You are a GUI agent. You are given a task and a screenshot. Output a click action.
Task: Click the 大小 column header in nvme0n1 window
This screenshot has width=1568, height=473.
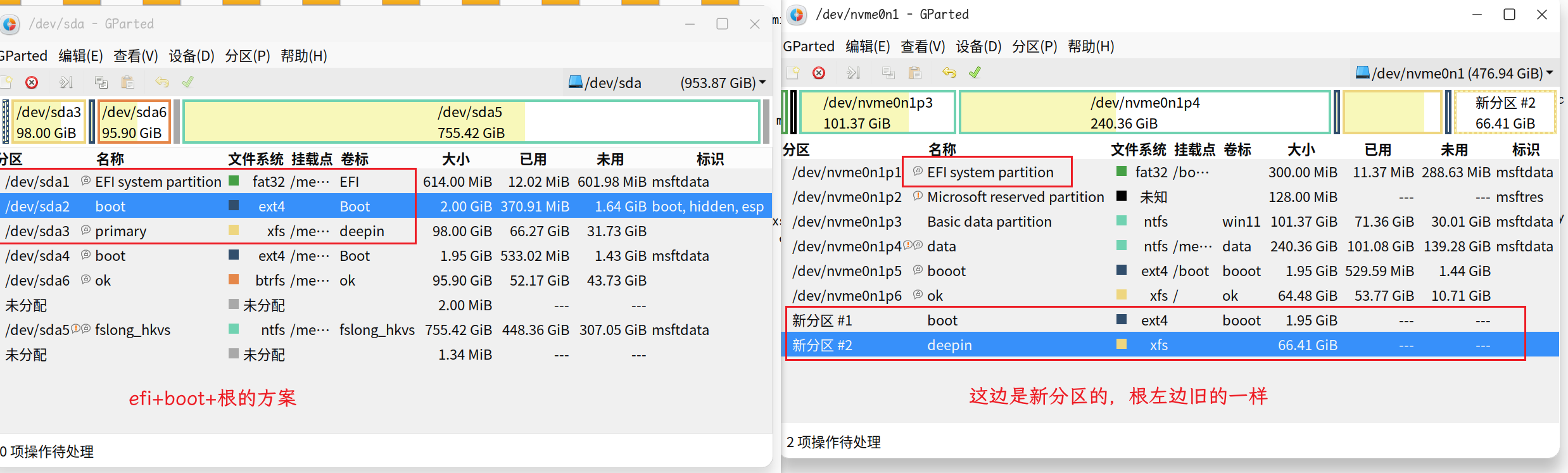1301,149
